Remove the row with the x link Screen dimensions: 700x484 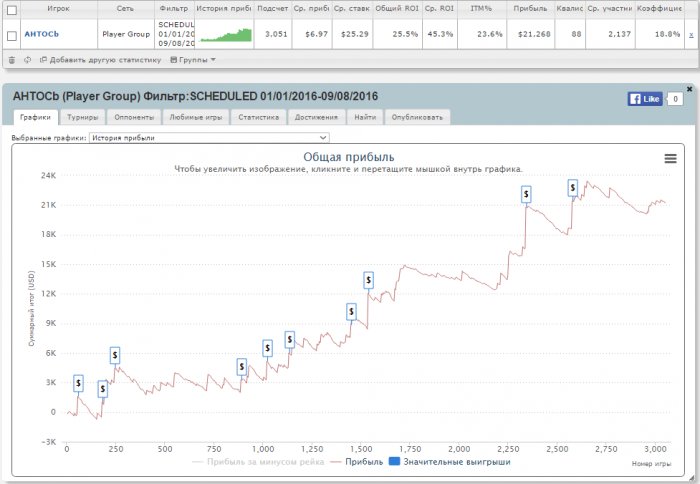point(690,34)
